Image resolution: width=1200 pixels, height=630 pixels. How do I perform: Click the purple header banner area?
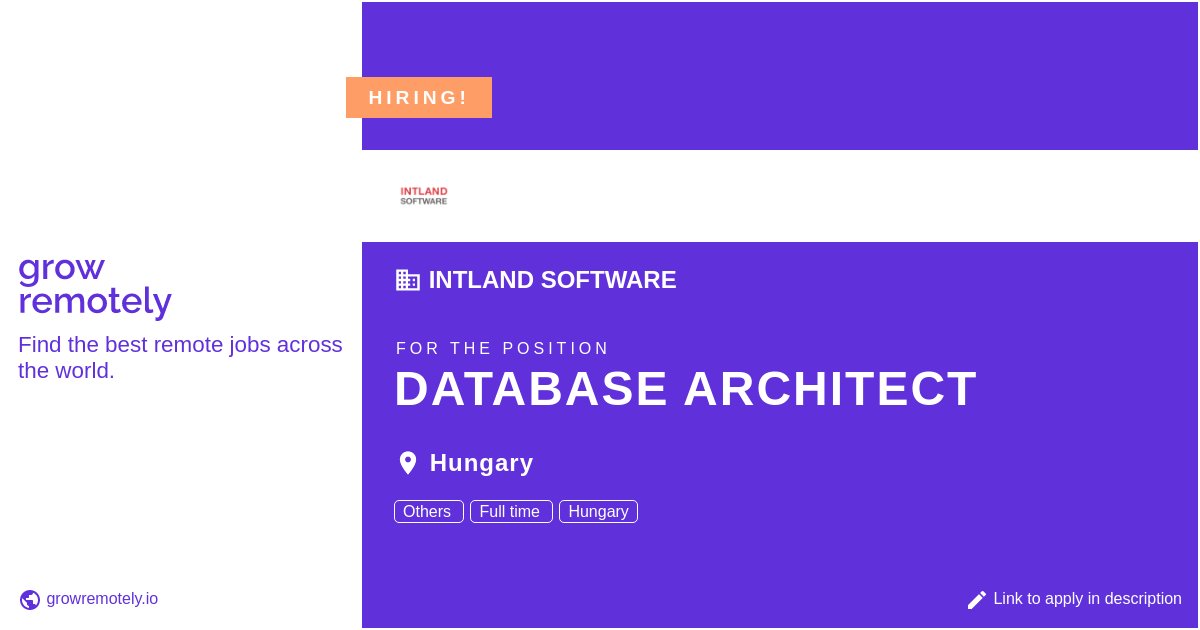click(780, 75)
